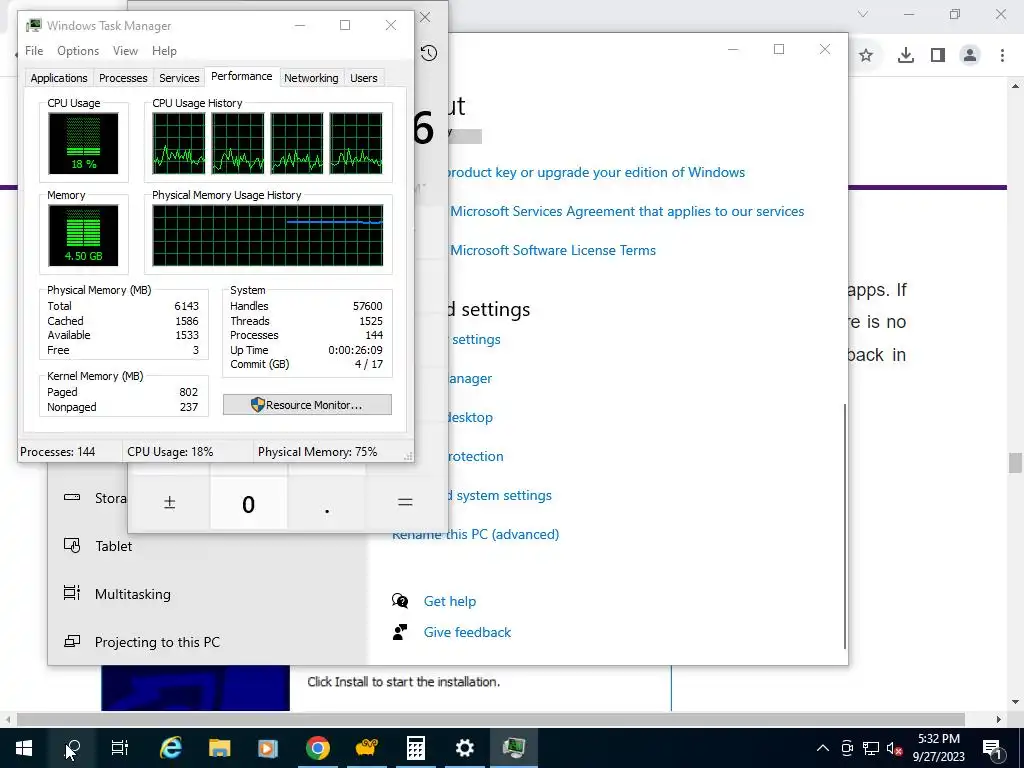Click the Tablet sidebar icon
The height and width of the screenshot is (768, 1024).
click(72, 545)
